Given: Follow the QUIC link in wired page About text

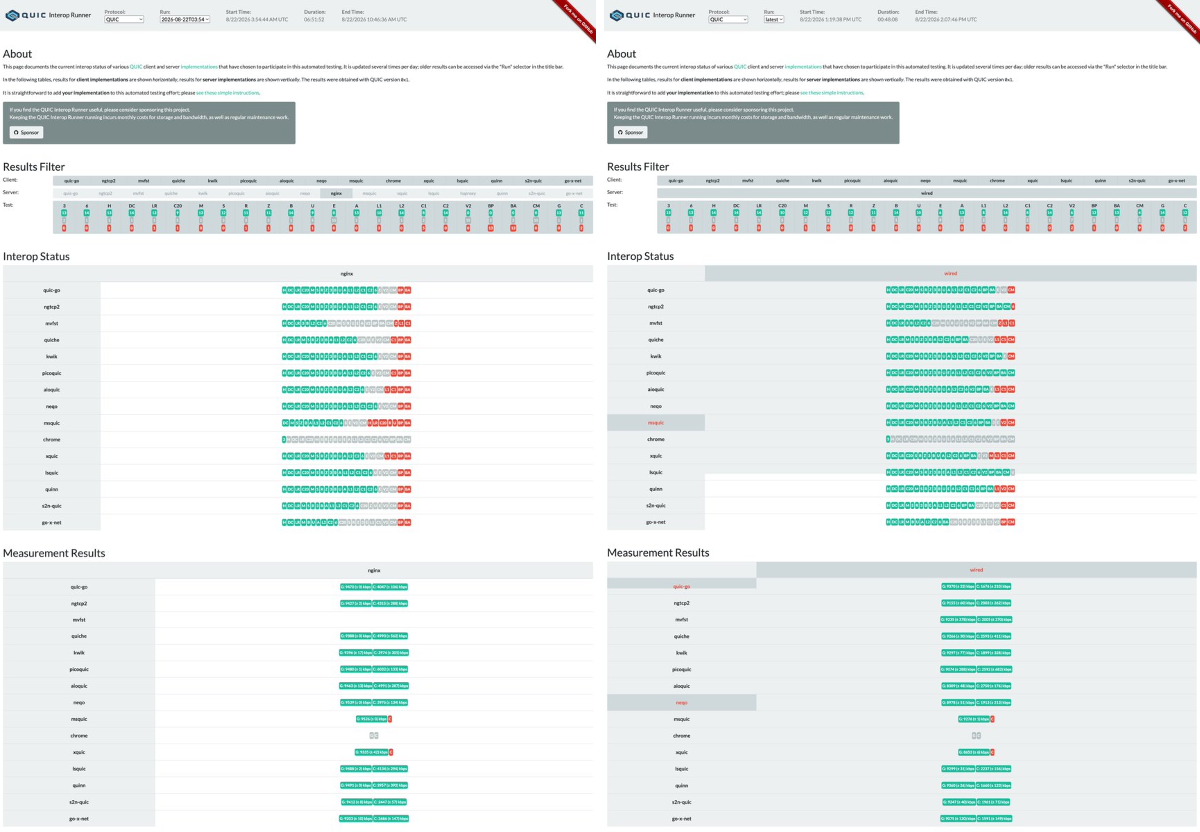Looking at the screenshot, I should point(740,66).
